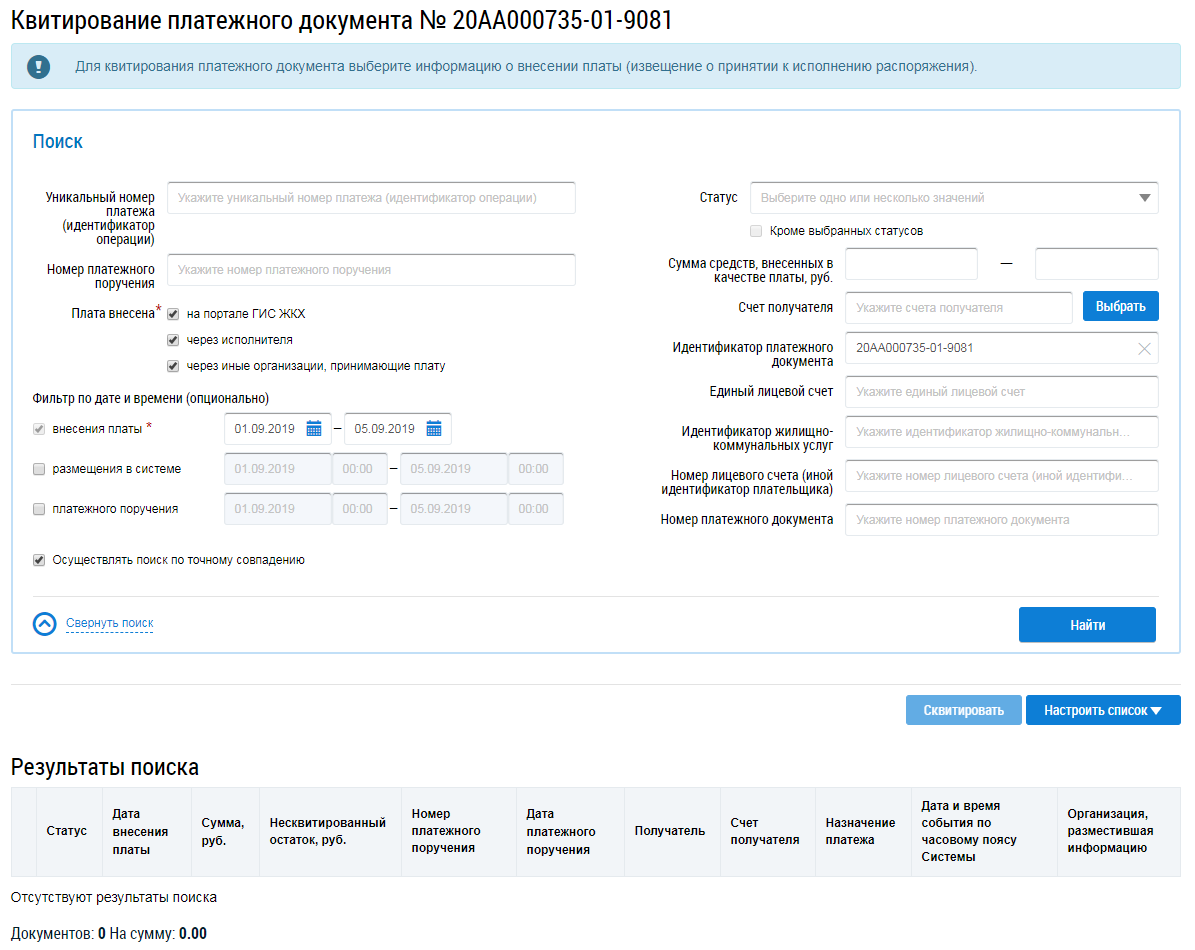Click 'Свернуть поиск' link
1195x950 pixels.
pos(109,624)
